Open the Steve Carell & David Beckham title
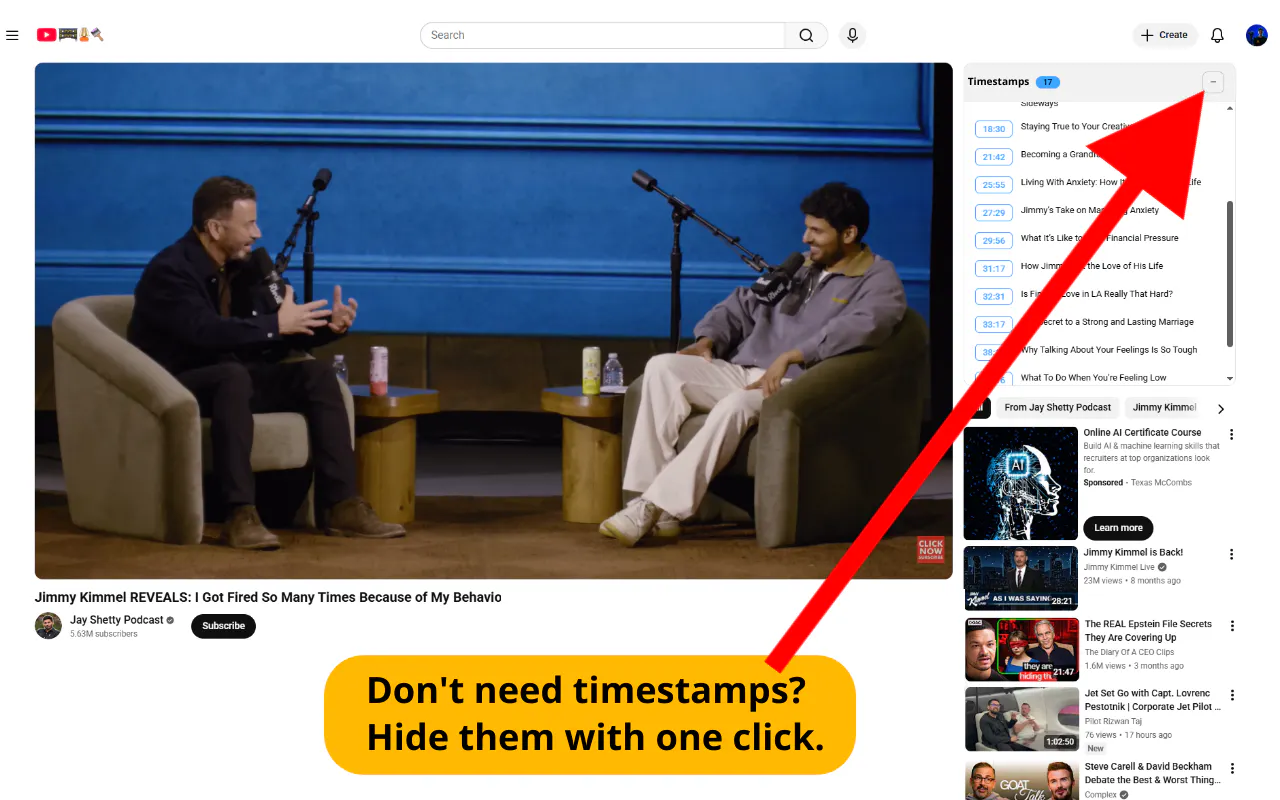The image size is (1280, 800). (x=1151, y=773)
